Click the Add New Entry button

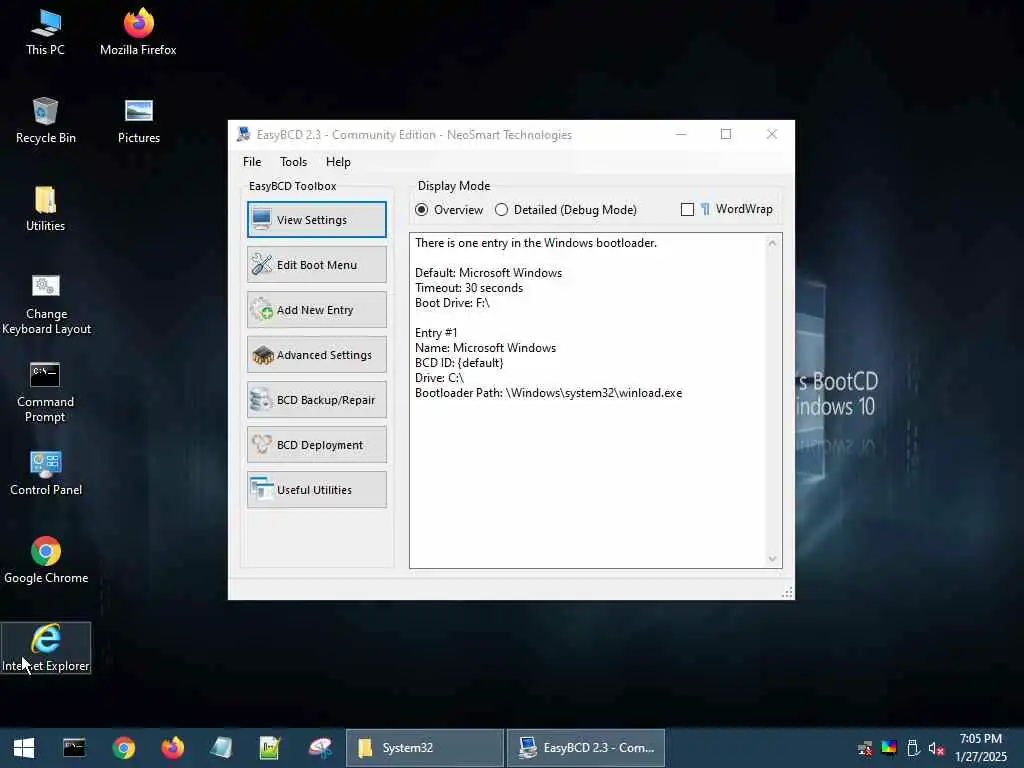pos(317,310)
